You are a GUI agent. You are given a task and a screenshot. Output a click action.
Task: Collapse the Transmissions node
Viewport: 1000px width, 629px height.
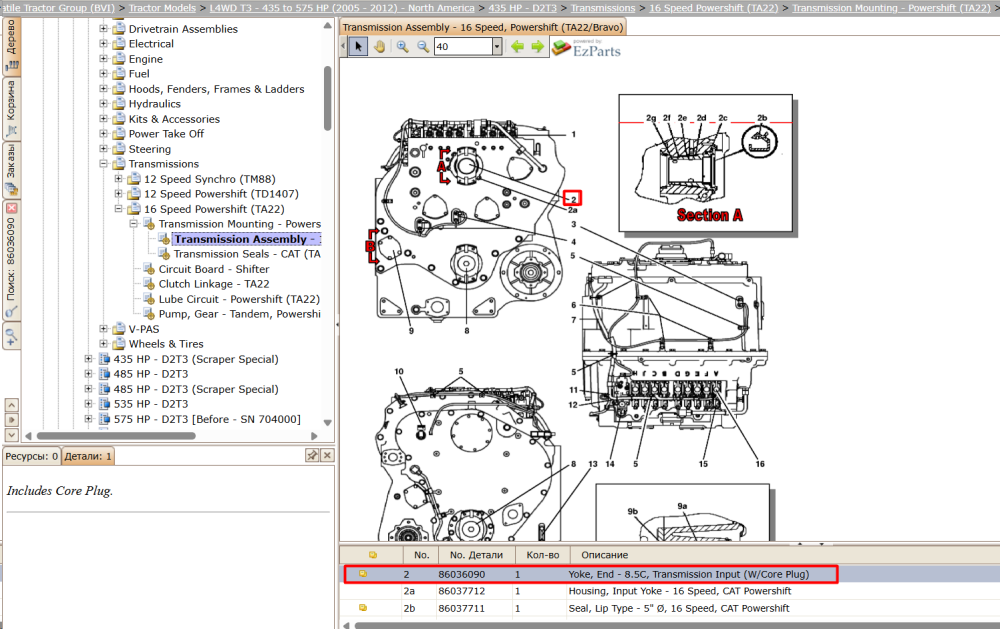click(103, 163)
